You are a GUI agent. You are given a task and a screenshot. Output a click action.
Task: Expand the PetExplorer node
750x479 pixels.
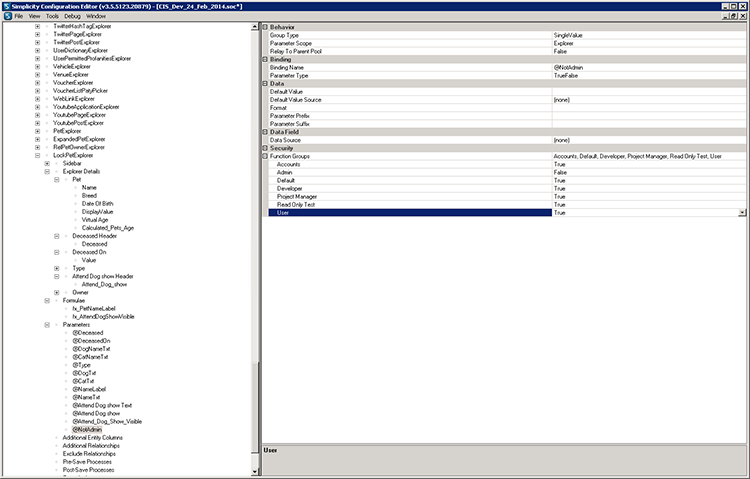(x=37, y=131)
